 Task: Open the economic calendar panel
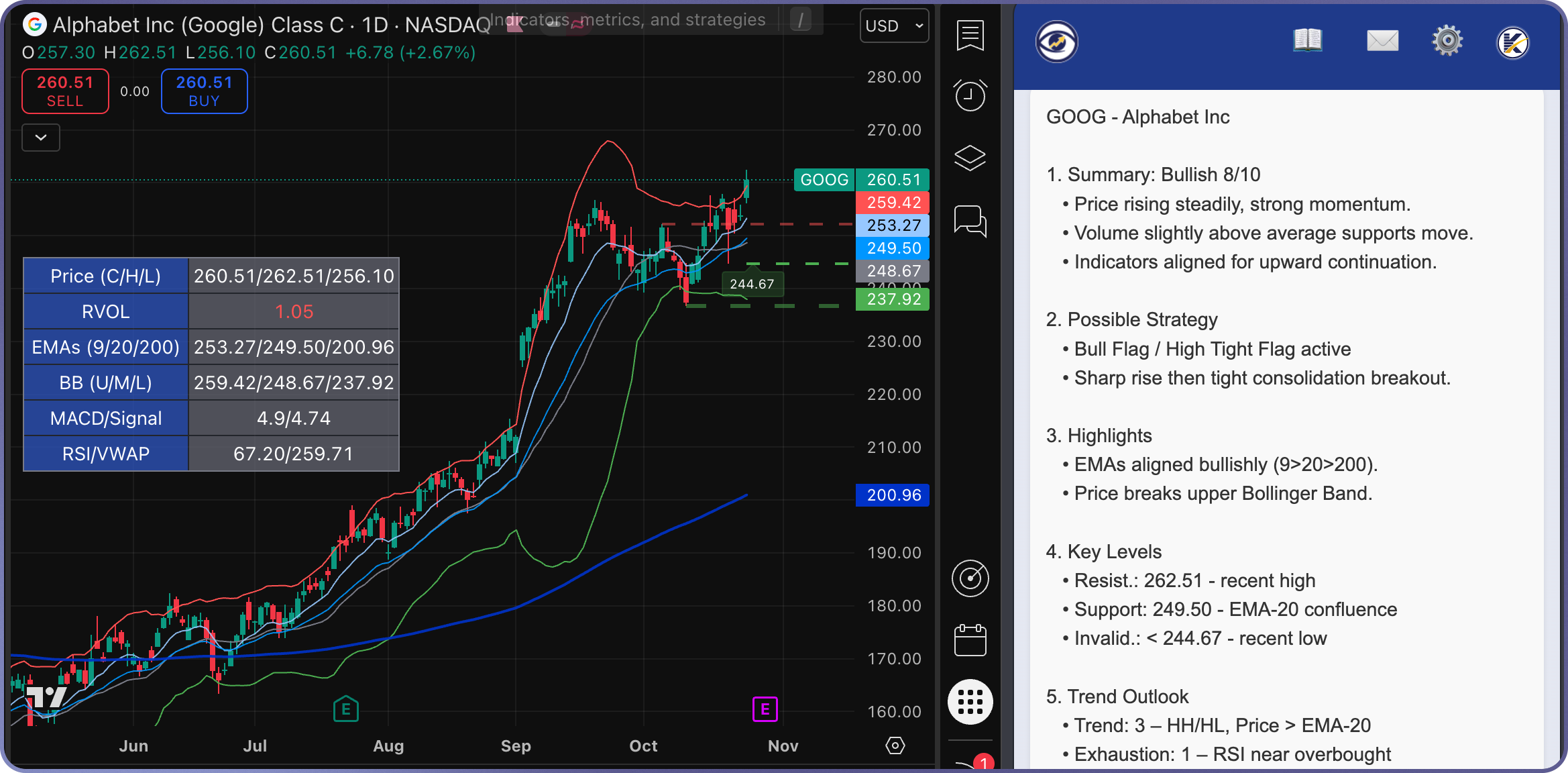tap(970, 640)
